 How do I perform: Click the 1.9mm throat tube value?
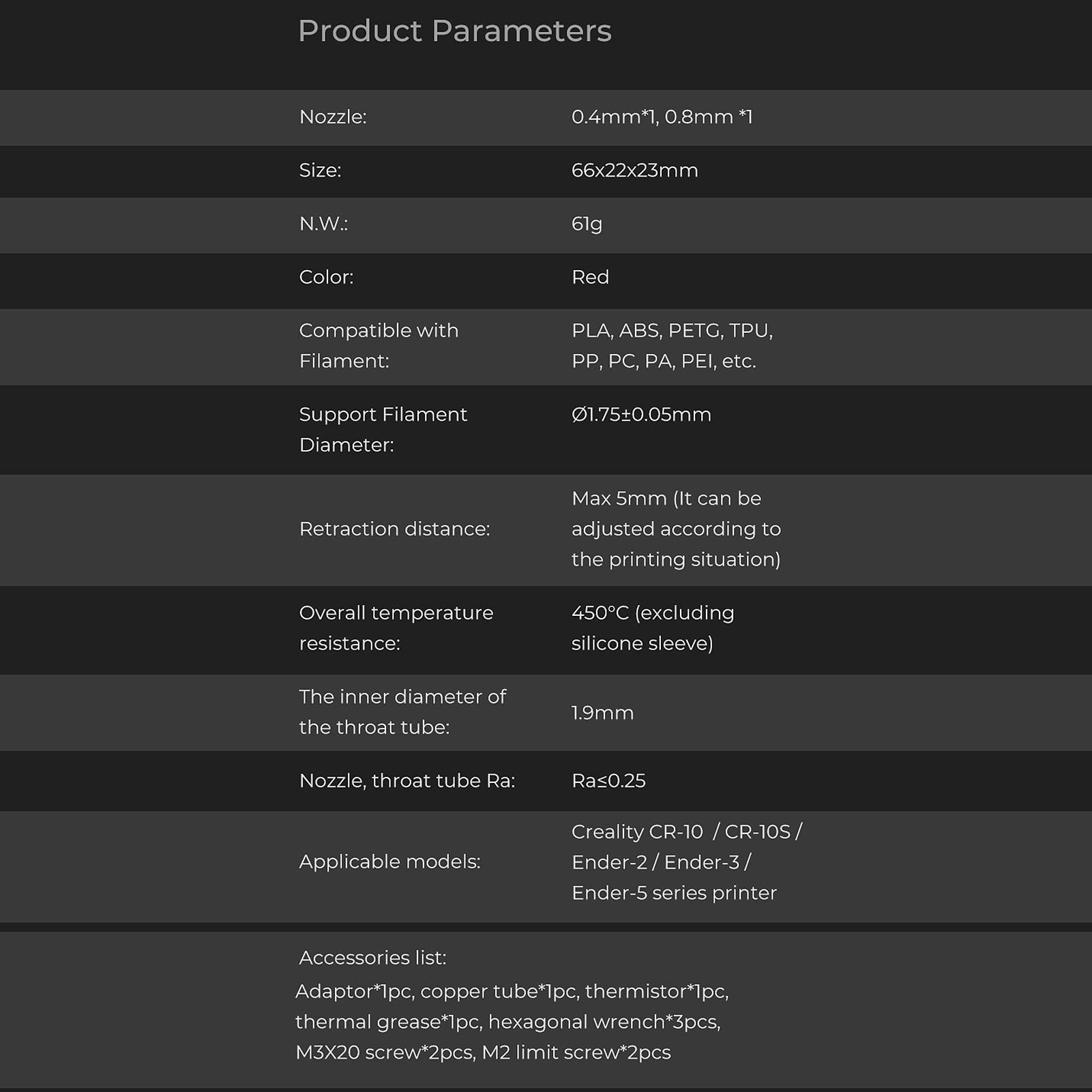click(602, 713)
